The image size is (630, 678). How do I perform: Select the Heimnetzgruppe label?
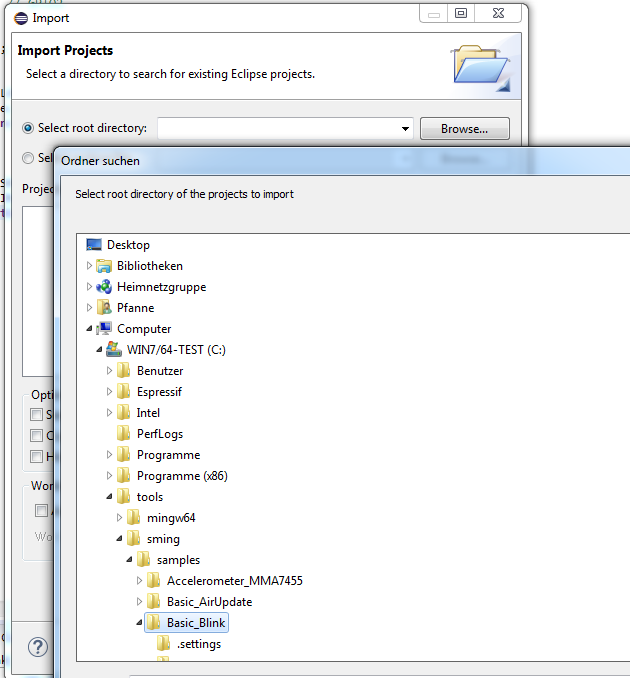click(x=162, y=287)
